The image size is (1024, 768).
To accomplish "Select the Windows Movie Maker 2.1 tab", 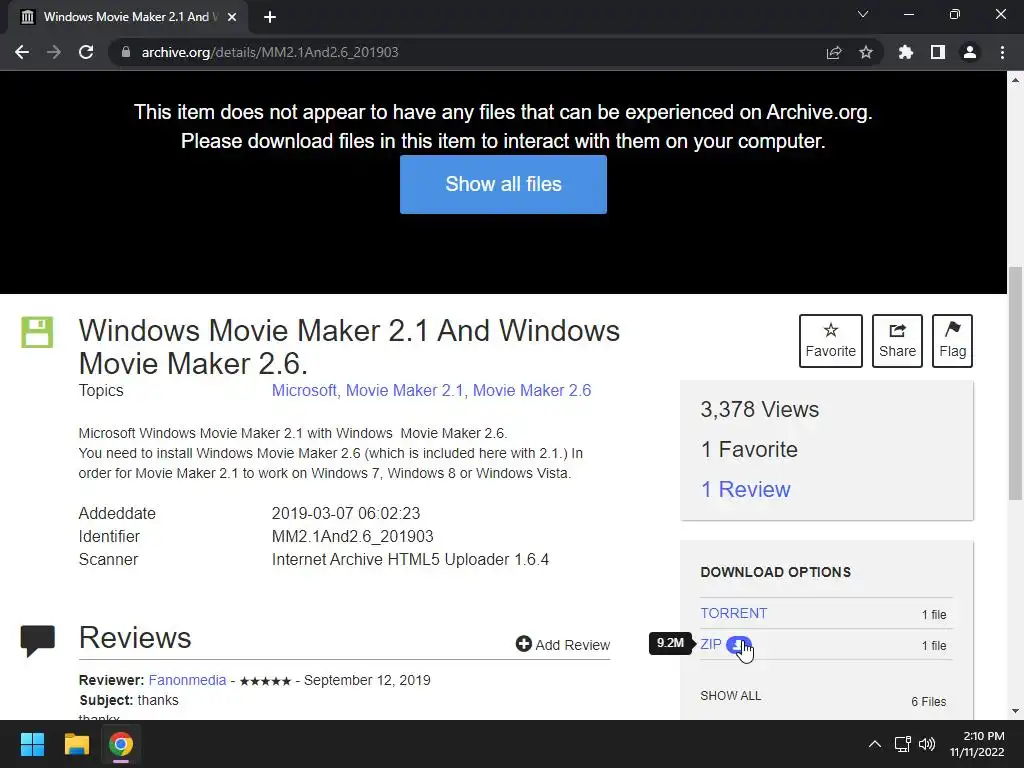I will click(x=127, y=17).
